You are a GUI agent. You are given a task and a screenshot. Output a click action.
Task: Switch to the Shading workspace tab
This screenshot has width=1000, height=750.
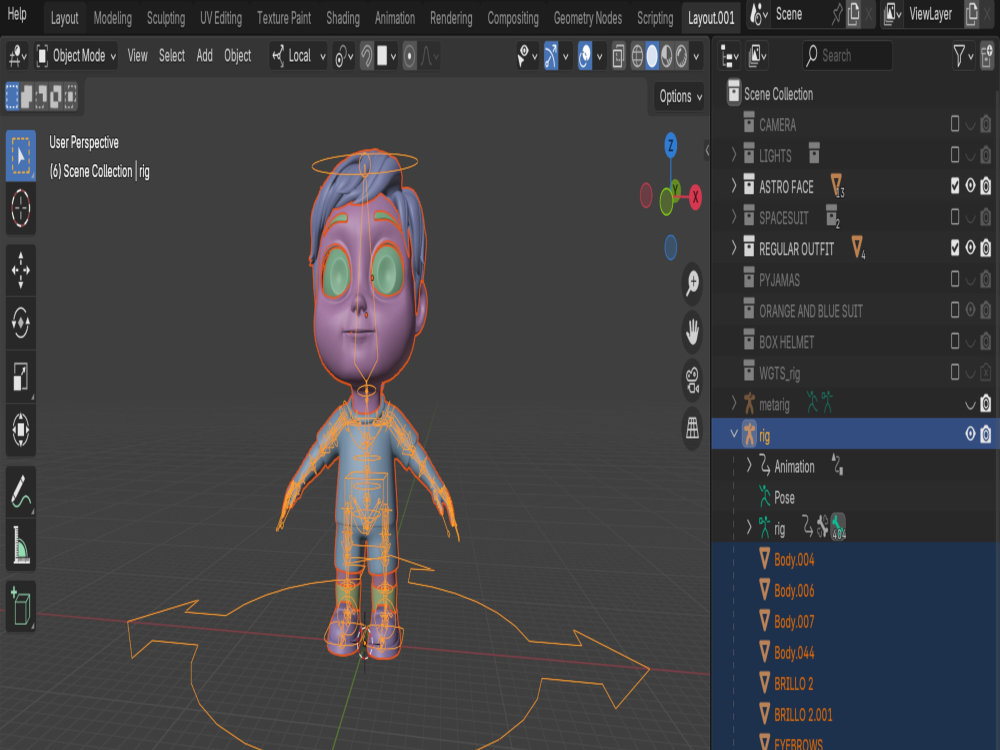pyautogui.click(x=342, y=18)
